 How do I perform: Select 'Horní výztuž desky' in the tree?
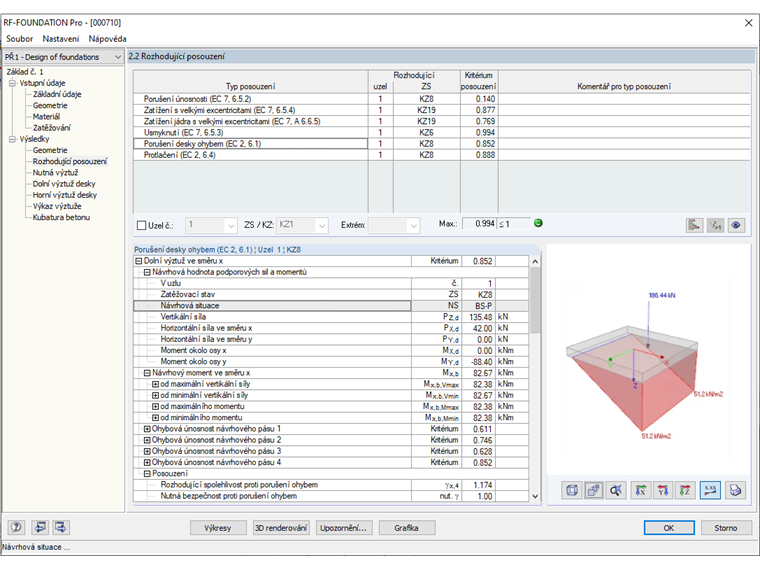pyautogui.click(x=64, y=195)
